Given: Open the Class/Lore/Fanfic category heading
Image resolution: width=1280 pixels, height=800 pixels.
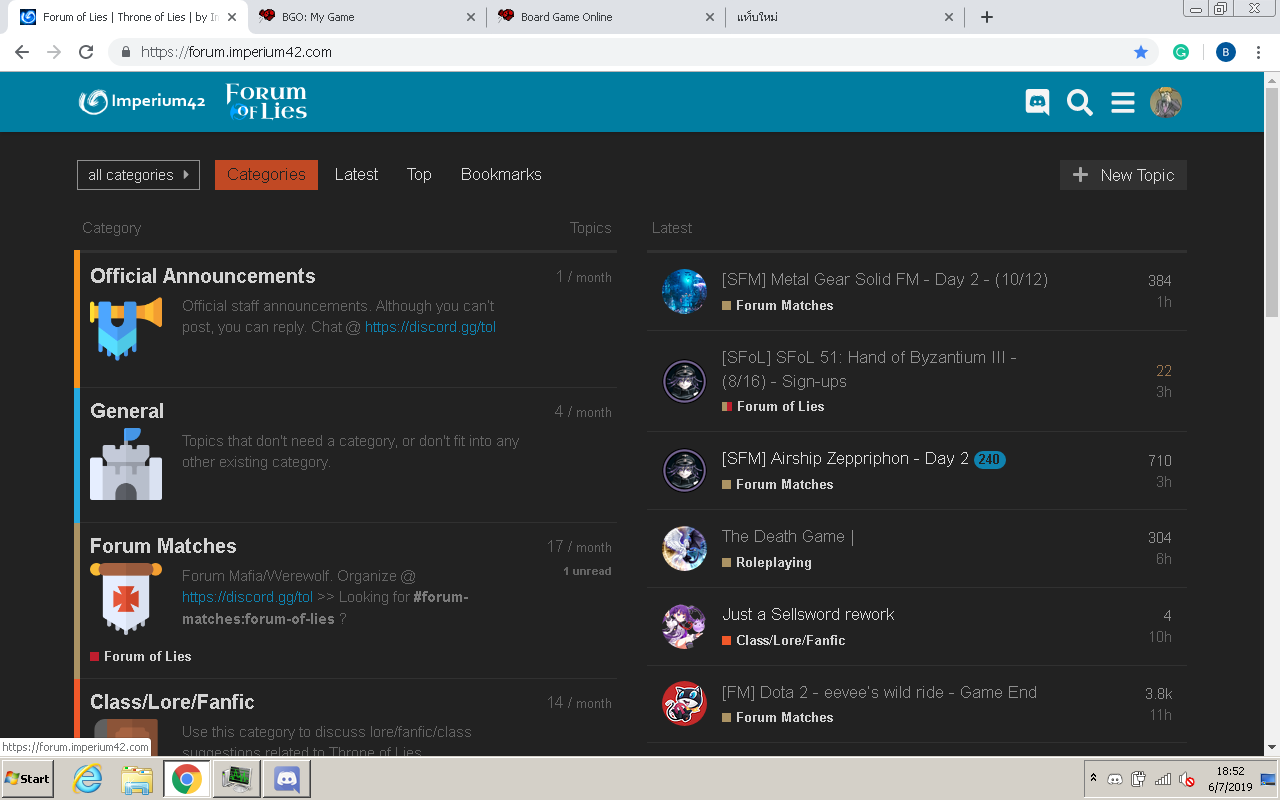Looking at the screenshot, I should [172, 702].
